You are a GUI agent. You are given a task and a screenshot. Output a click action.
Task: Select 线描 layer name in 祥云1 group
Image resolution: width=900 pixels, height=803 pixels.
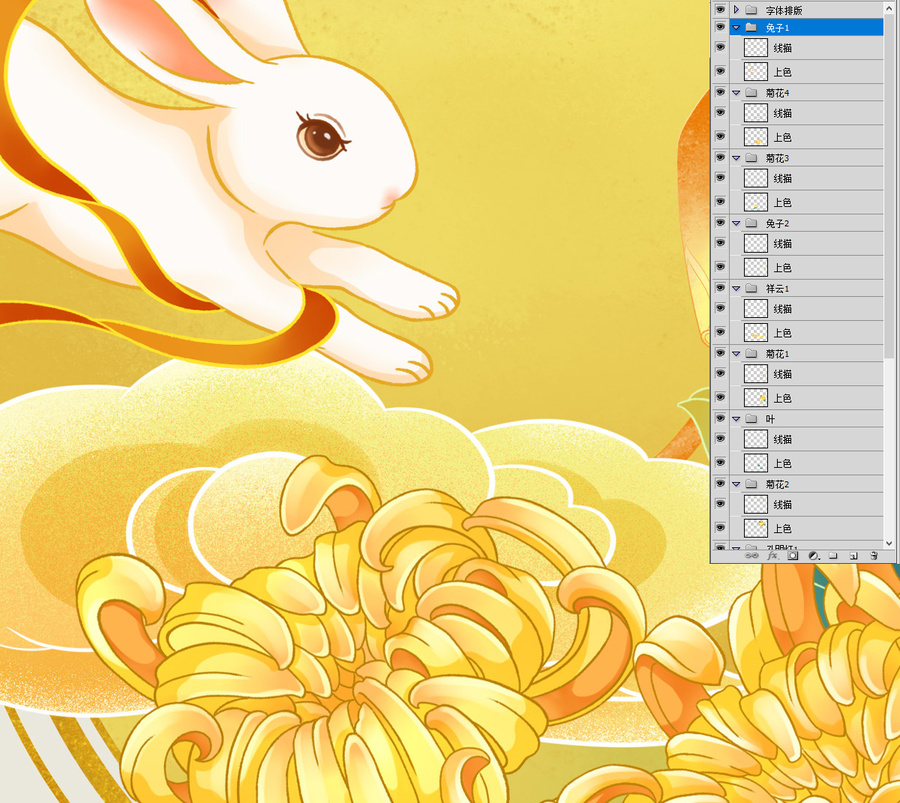coord(782,309)
